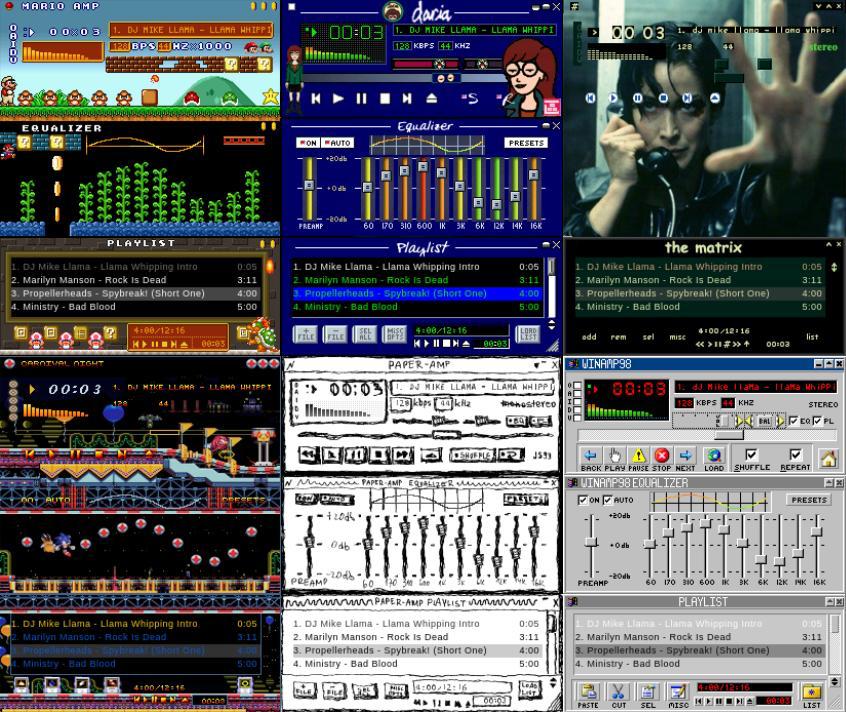Click Play in the Daria skin player

[x=338, y=99]
